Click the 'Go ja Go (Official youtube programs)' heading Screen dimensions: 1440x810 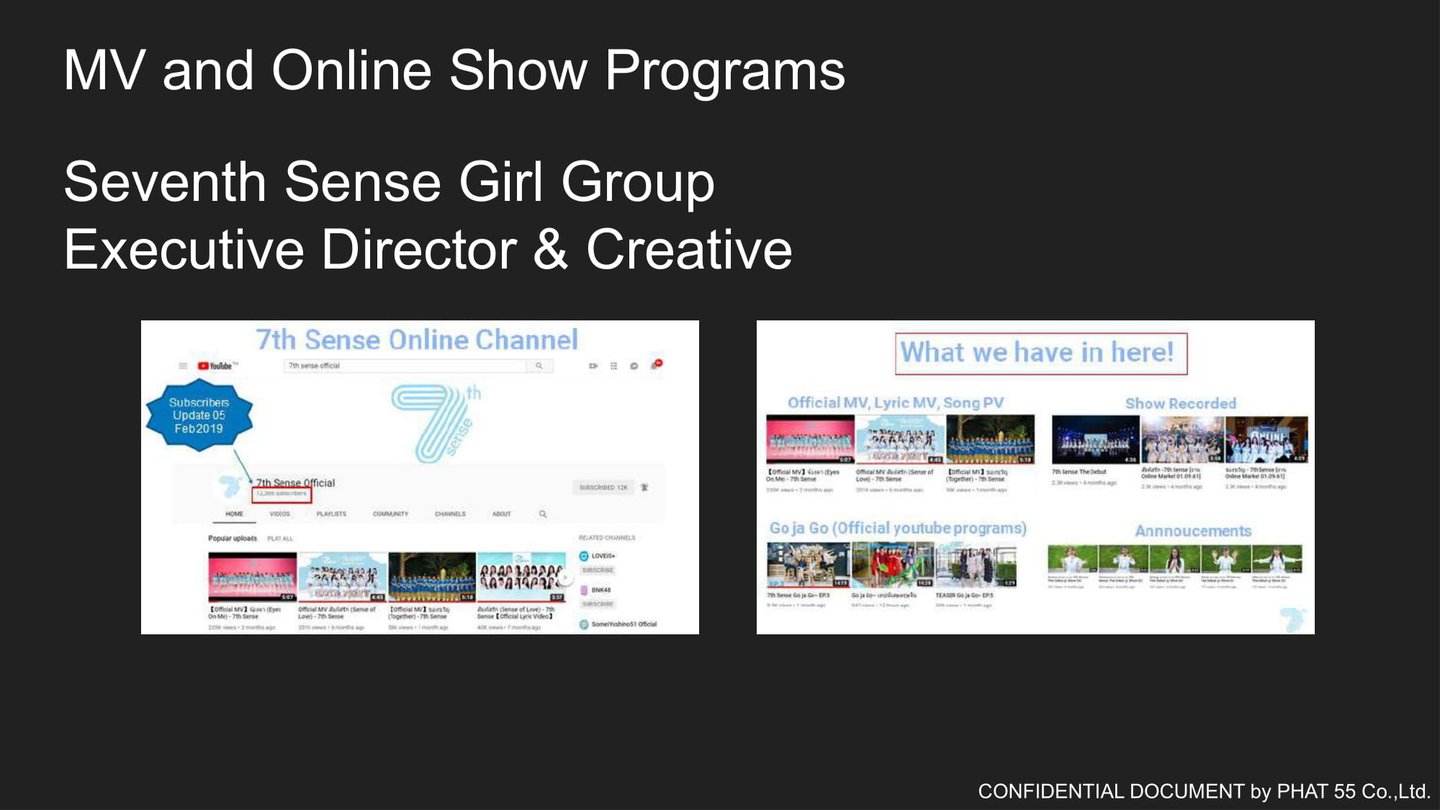click(898, 528)
